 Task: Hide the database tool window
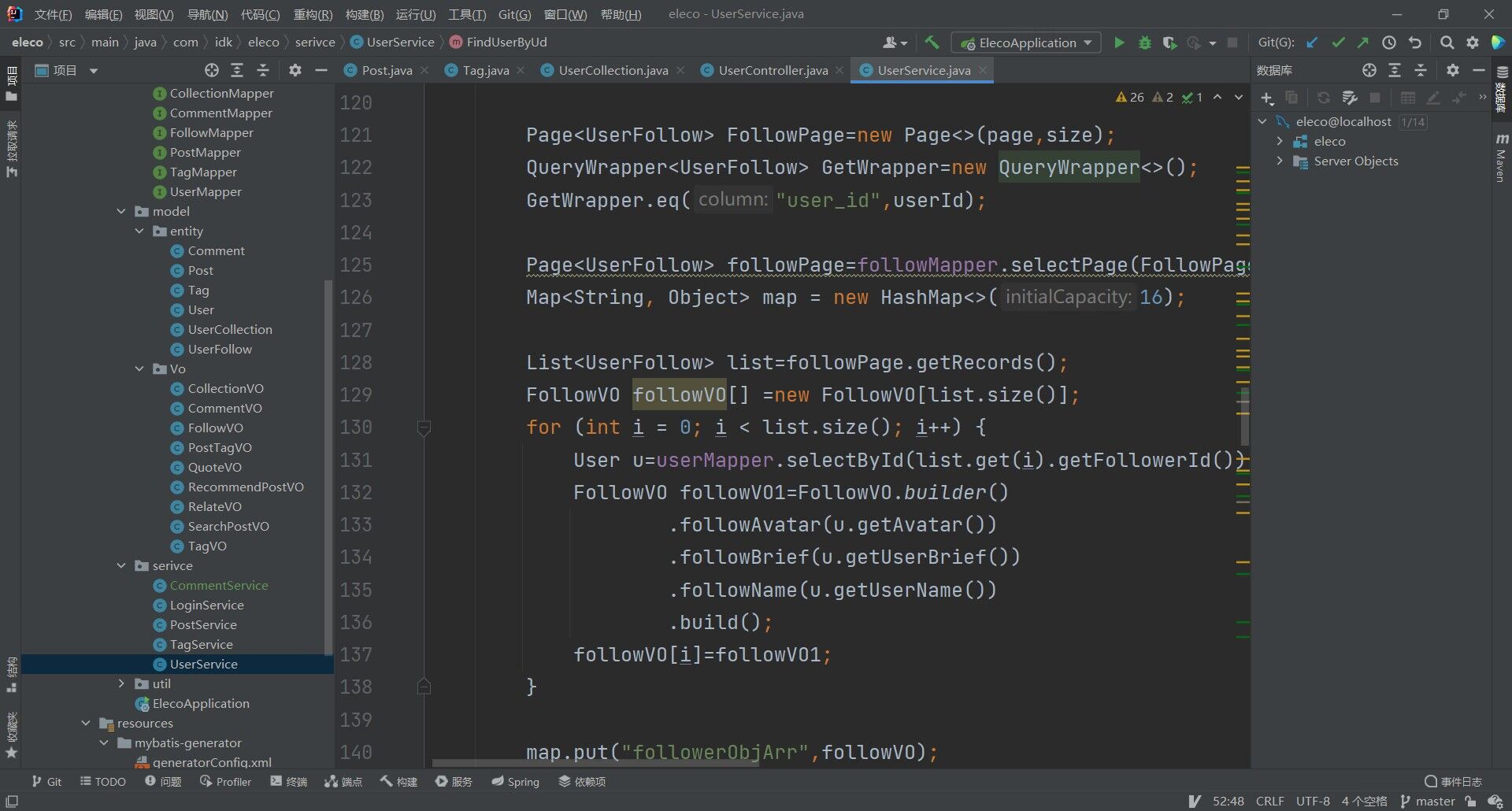pos(1479,70)
